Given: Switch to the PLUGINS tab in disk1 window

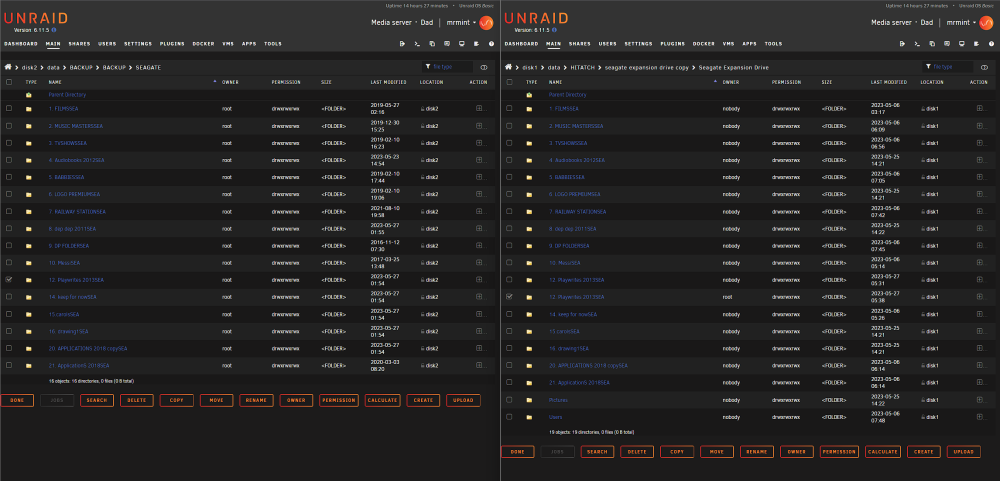Looking at the screenshot, I should coord(673,44).
